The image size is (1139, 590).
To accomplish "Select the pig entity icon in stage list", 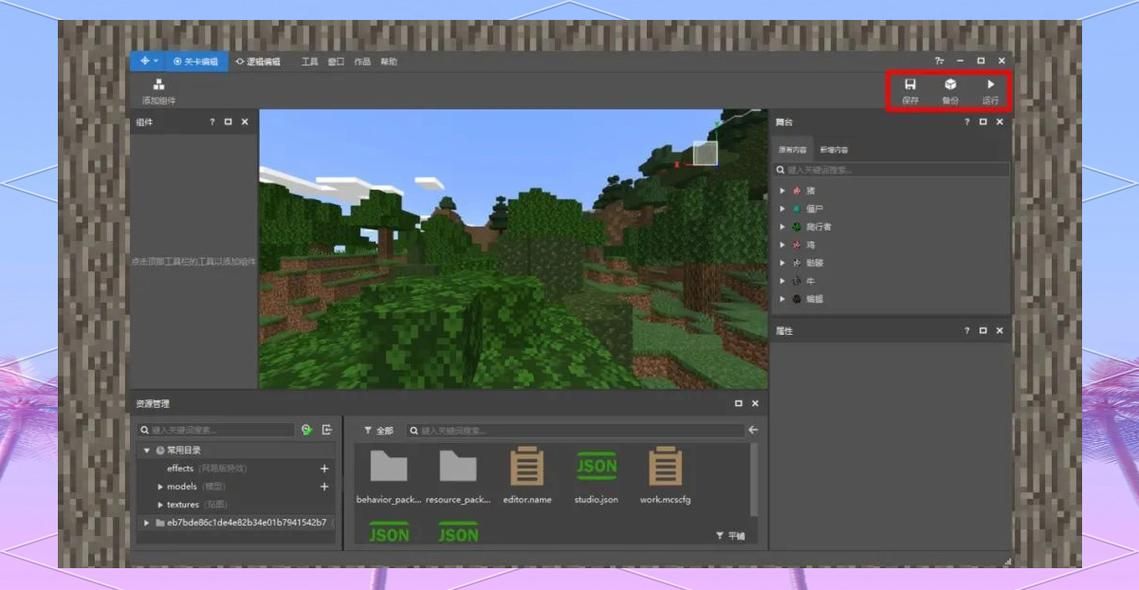I will point(796,190).
